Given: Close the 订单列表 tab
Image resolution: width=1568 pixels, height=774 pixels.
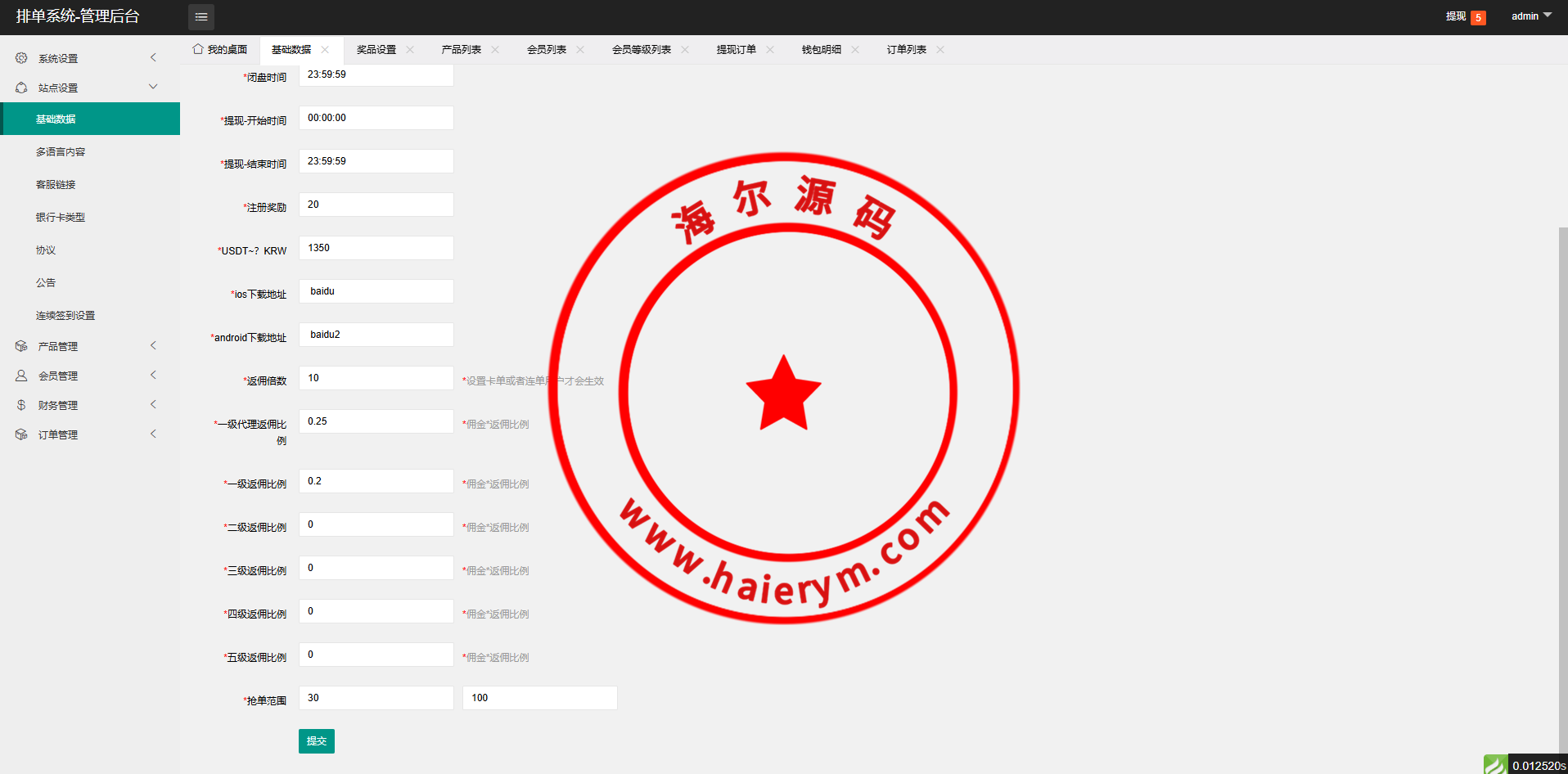Looking at the screenshot, I should 940,50.
